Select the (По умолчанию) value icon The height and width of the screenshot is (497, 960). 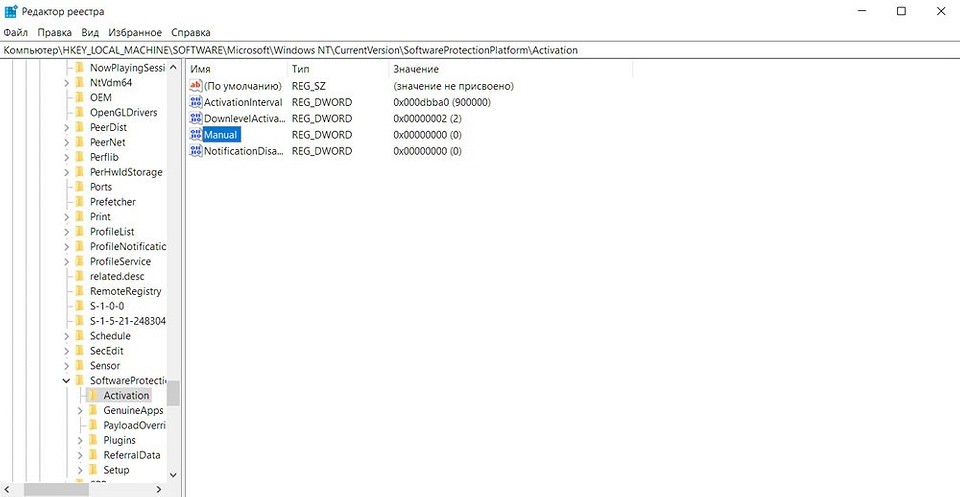[x=196, y=86]
